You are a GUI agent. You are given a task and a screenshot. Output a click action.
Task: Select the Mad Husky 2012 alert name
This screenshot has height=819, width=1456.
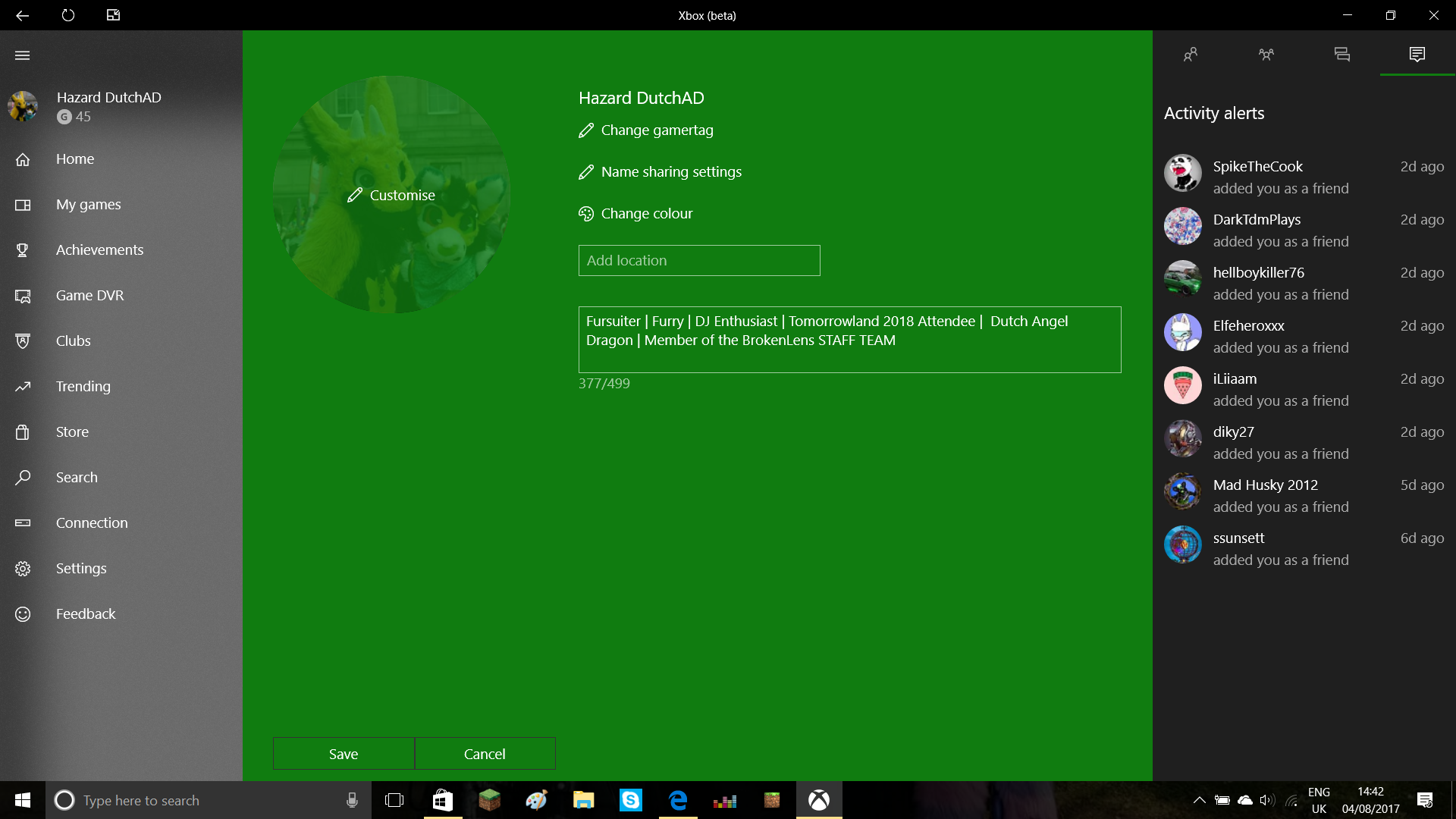tap(1266, 485)
